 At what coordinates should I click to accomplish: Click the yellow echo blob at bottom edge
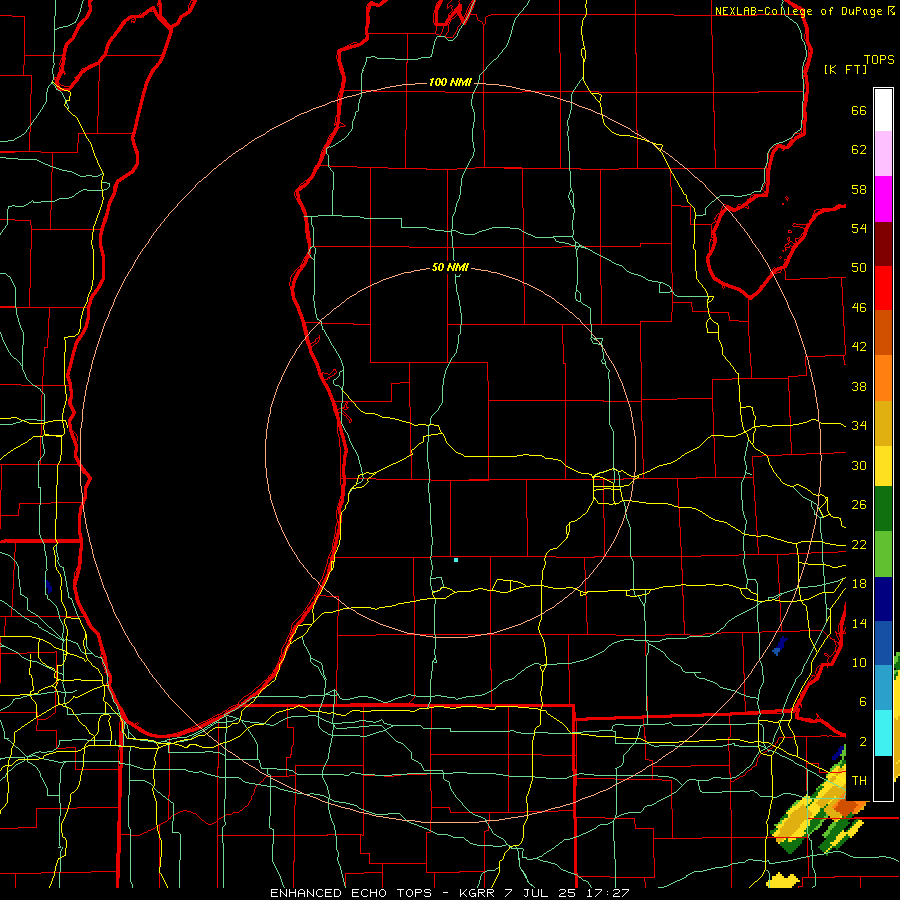coord(783,880)
